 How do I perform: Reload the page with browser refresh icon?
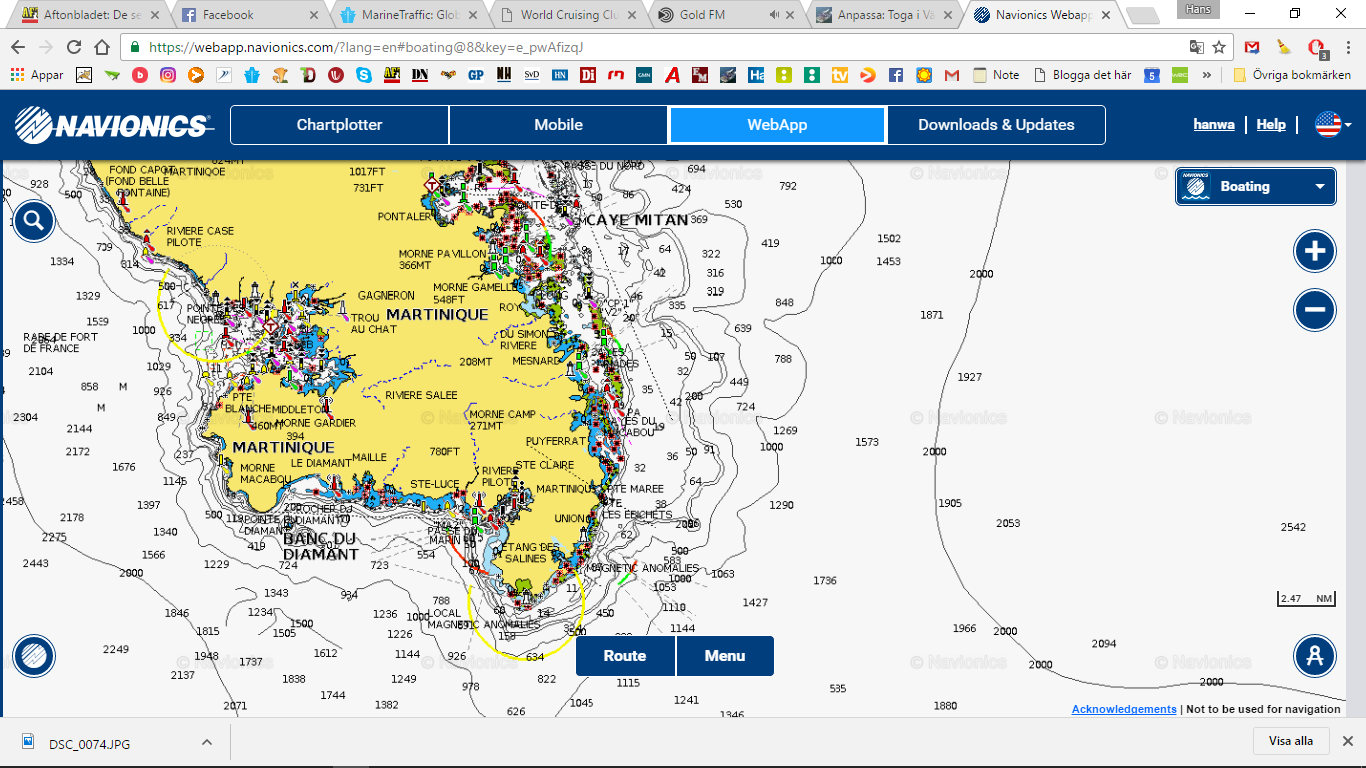click(x=74, y=47)
